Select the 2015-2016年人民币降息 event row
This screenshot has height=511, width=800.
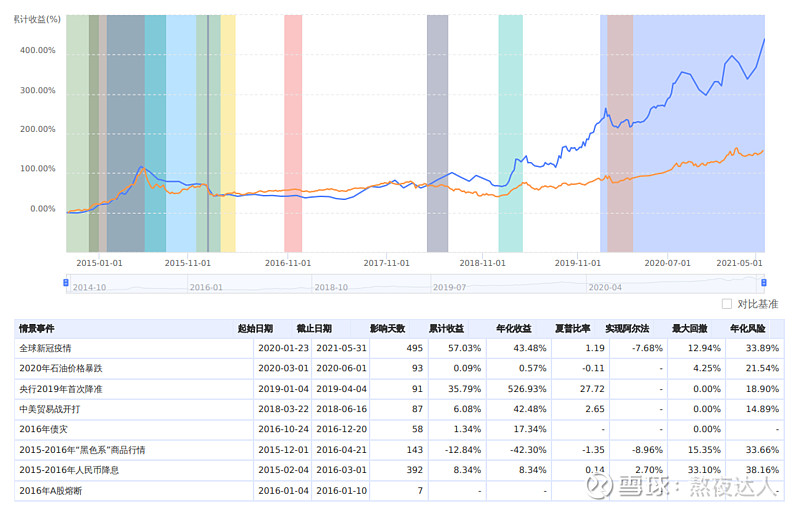(x=399, y=470)
